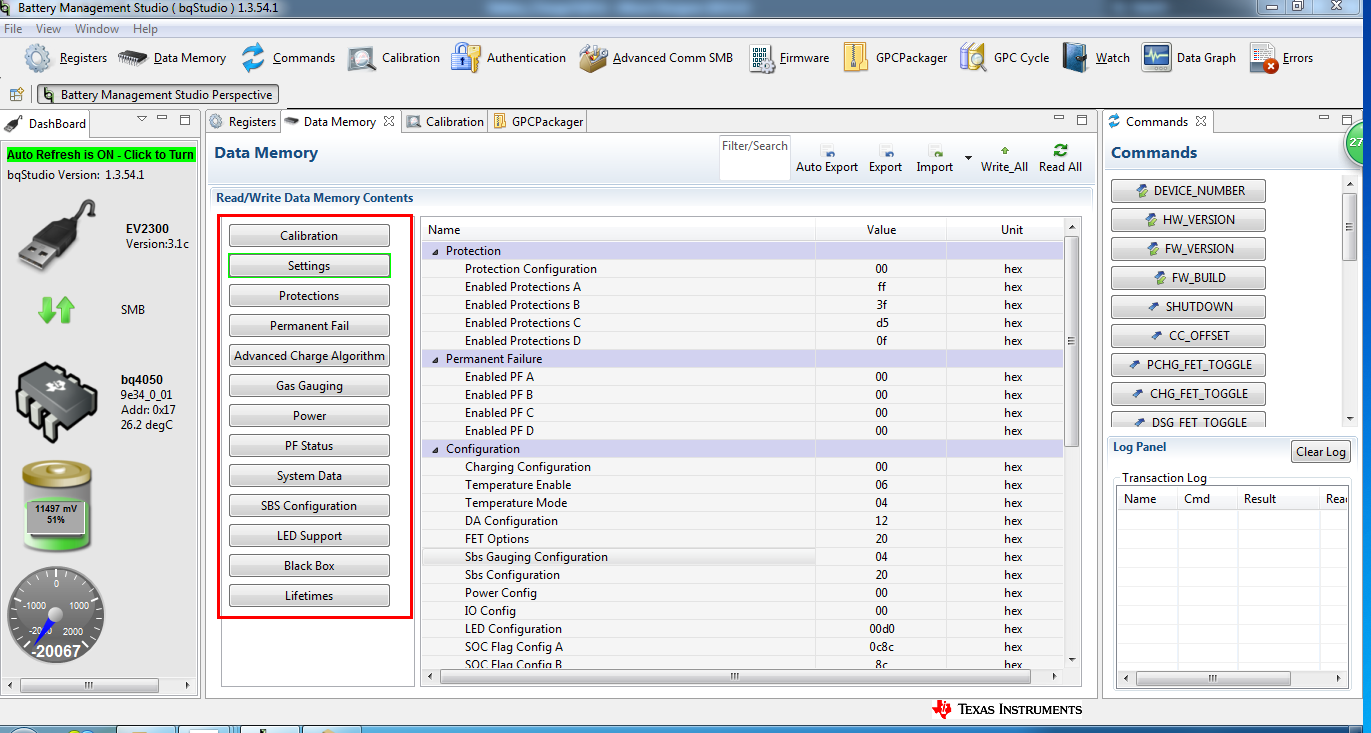This screenshot has height=733, width=1371.
Task: Close the Data Memory tab
Action: click(389, 122)
